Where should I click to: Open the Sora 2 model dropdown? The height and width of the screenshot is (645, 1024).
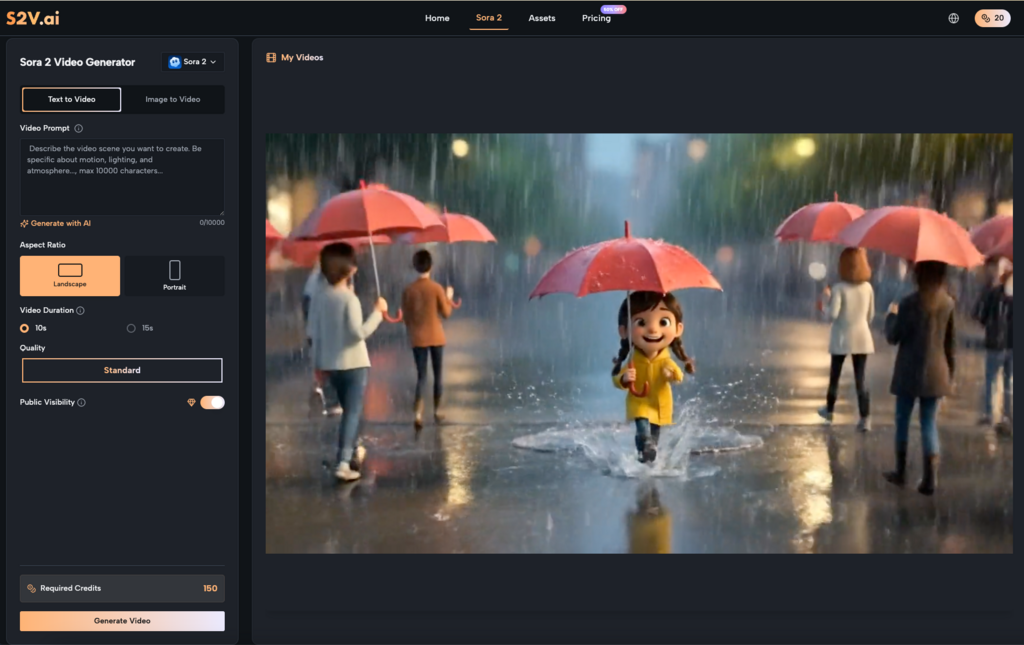[192, 61]
